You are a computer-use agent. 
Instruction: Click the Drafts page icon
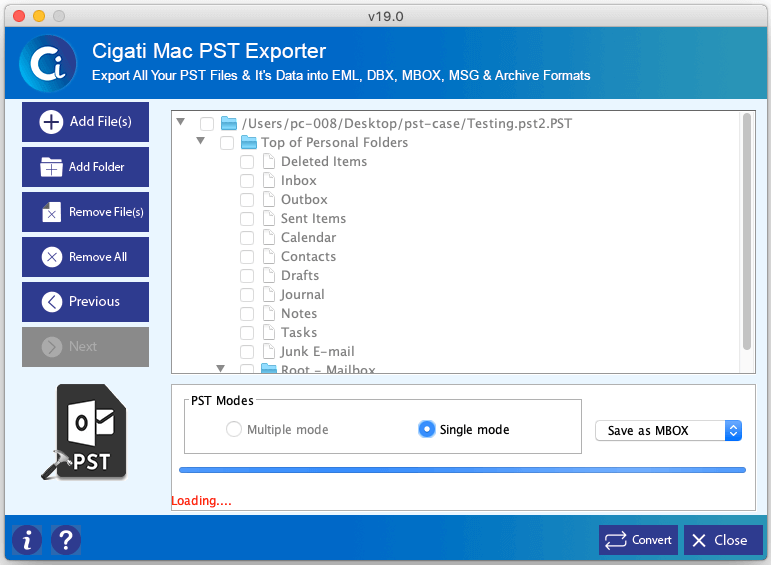(268, 275)
